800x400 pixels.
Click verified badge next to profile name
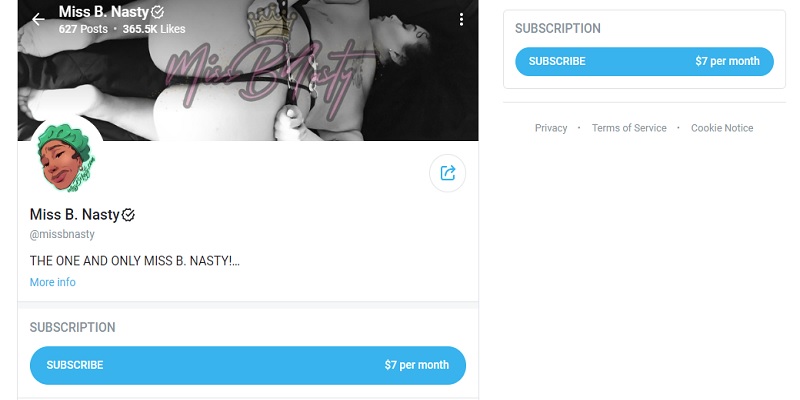(x=128, y=215)
